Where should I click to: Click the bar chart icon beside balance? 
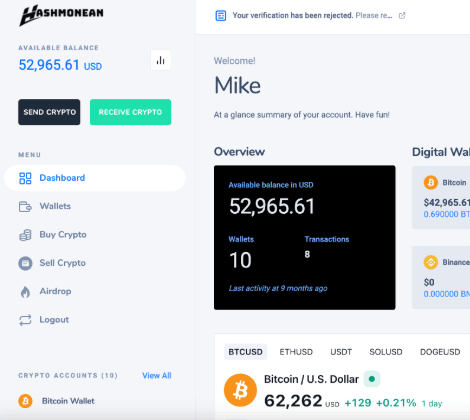pos(161,60)
